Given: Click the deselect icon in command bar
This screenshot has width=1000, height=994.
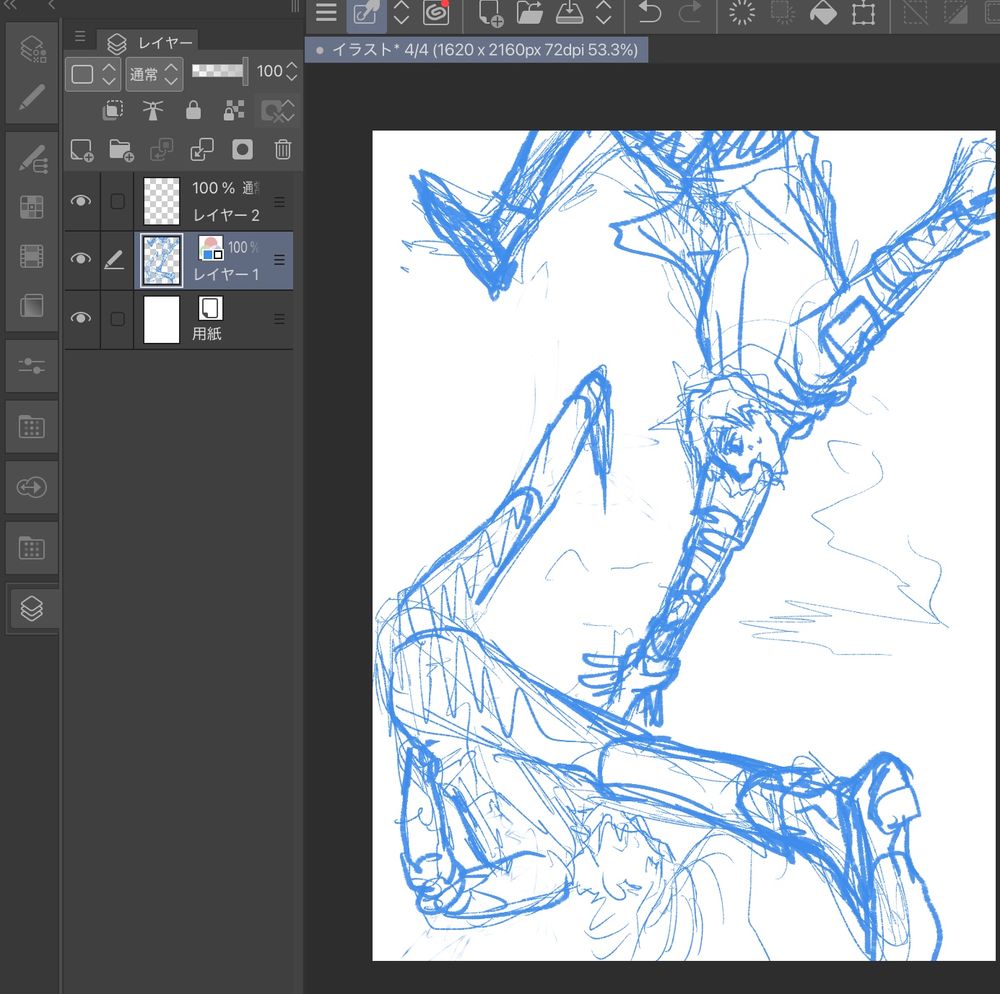Looking at the screenshot, I should point(915,12).
